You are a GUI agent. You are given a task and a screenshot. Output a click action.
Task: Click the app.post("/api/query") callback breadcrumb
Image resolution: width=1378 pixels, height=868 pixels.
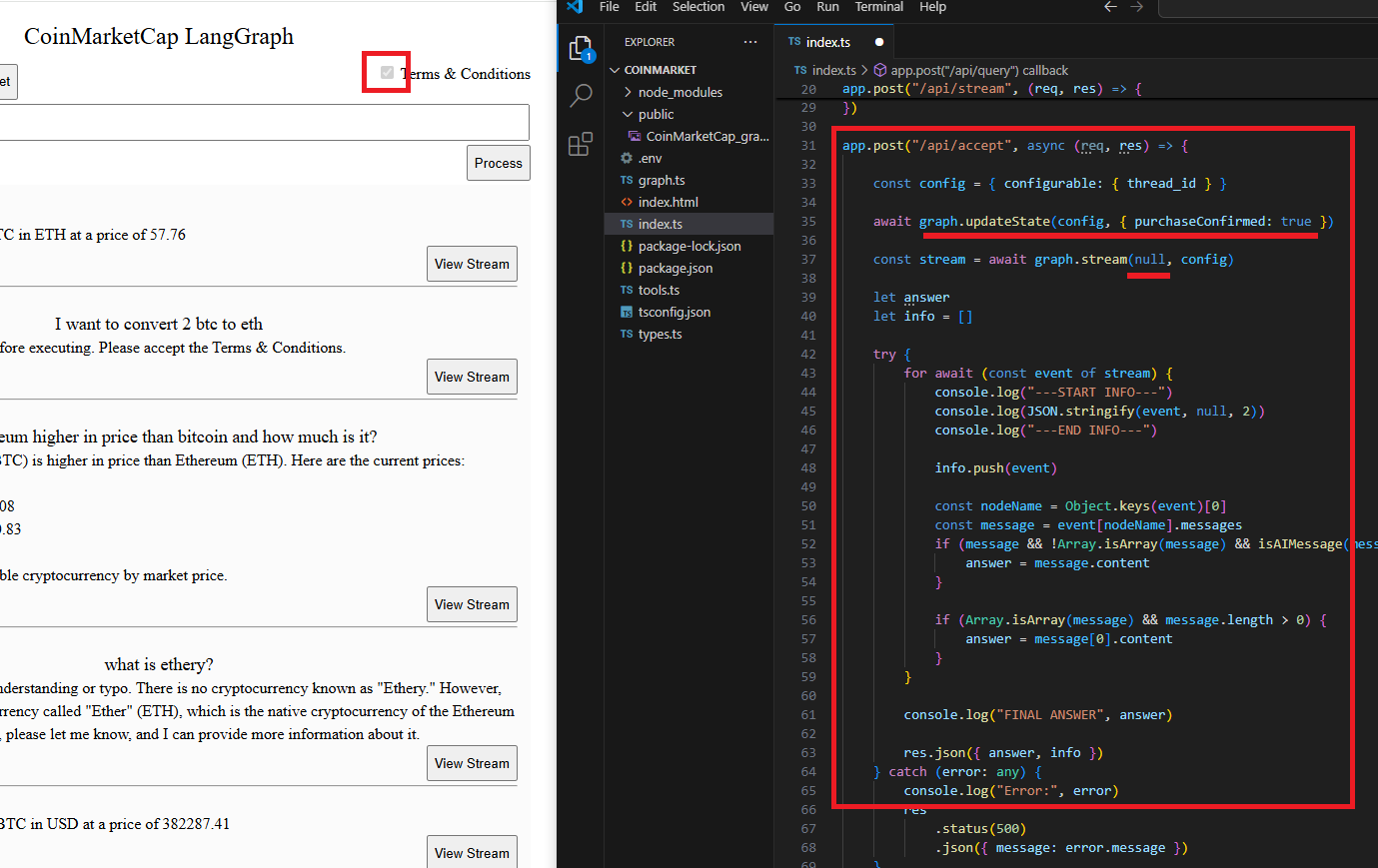tap(979, 70)
